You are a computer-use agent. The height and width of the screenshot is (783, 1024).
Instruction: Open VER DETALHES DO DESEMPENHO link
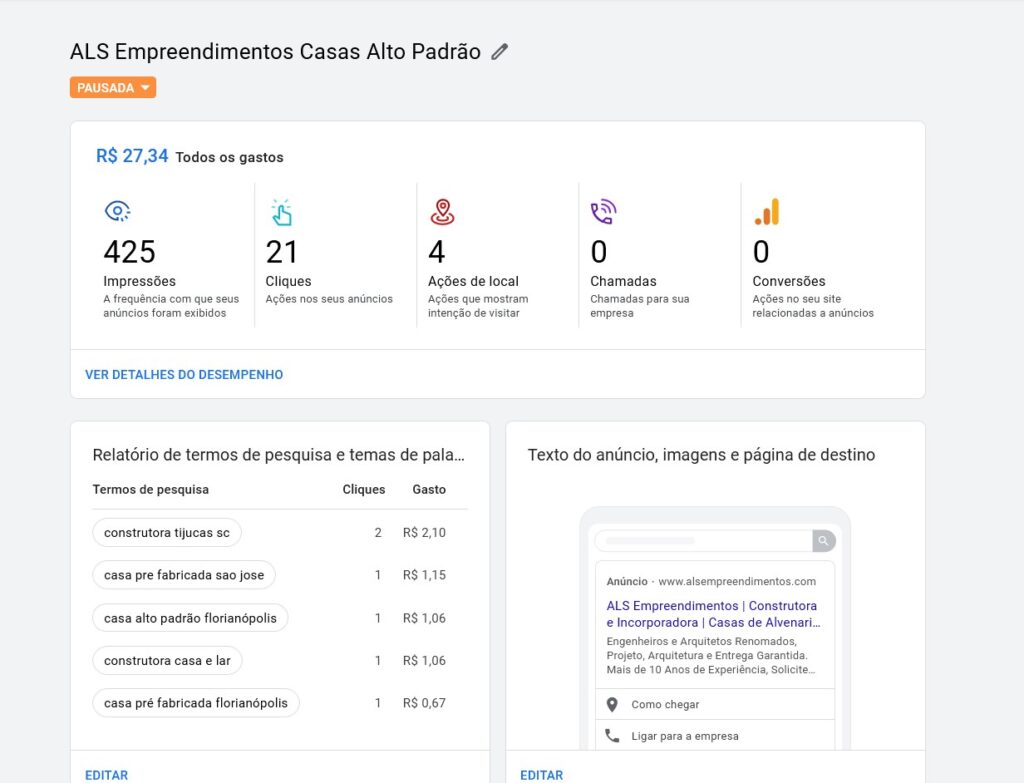tap(184, 375)
